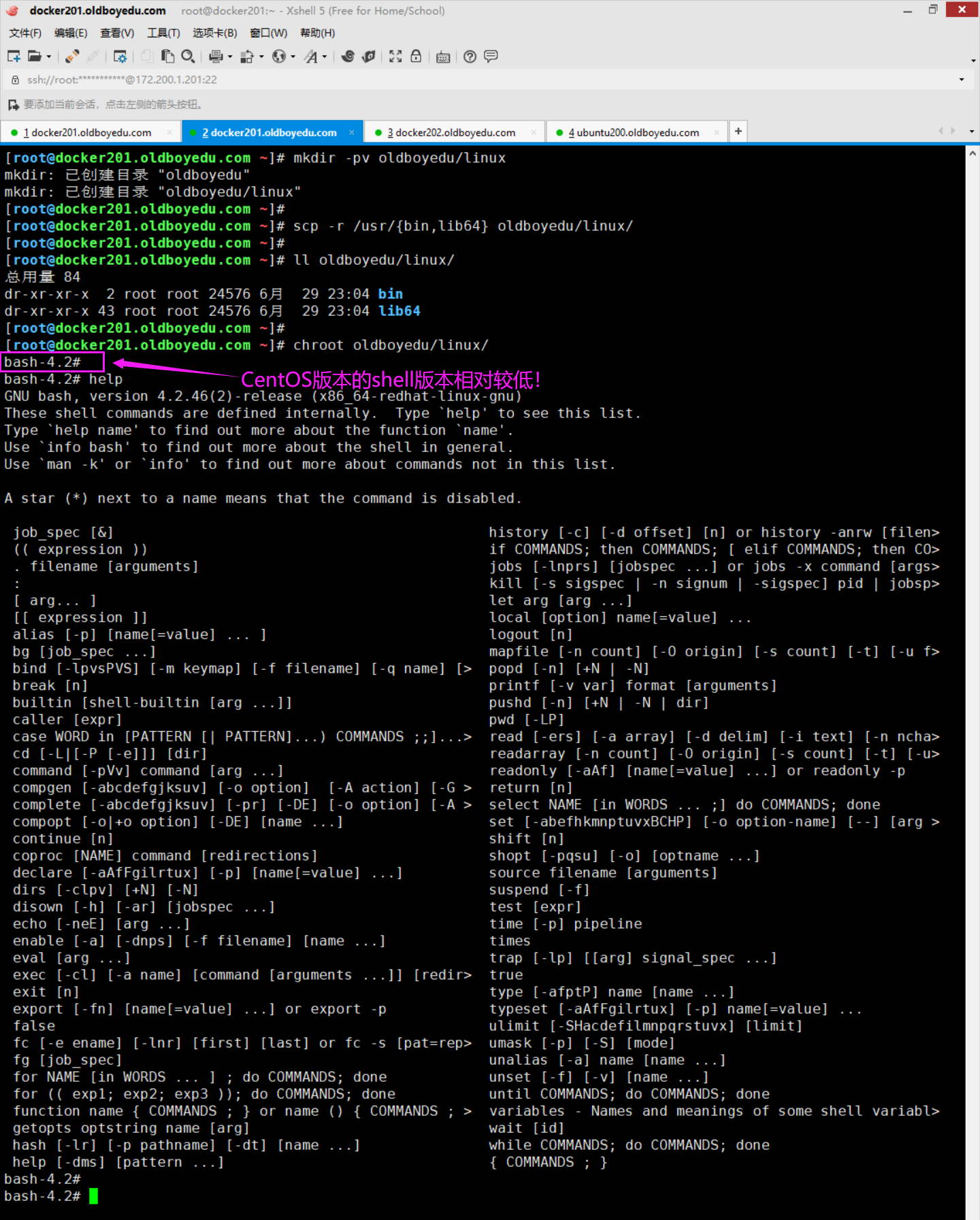Image resolution: width=980 pixels, height=1220 pixels.
Task: Click the New Session toolbar icon
Action: [x=14, y=57]
